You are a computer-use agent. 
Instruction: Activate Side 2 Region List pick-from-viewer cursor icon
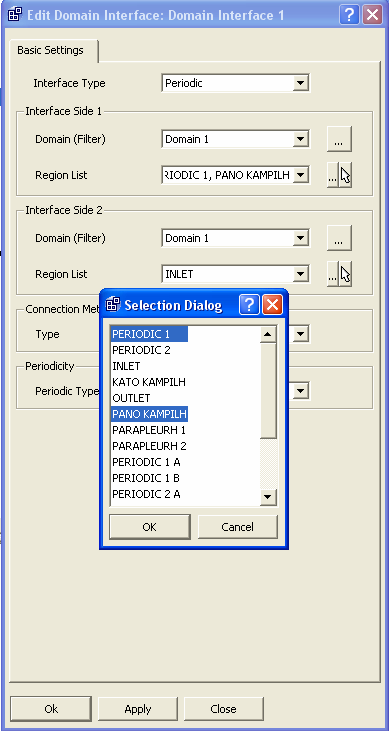345,274
